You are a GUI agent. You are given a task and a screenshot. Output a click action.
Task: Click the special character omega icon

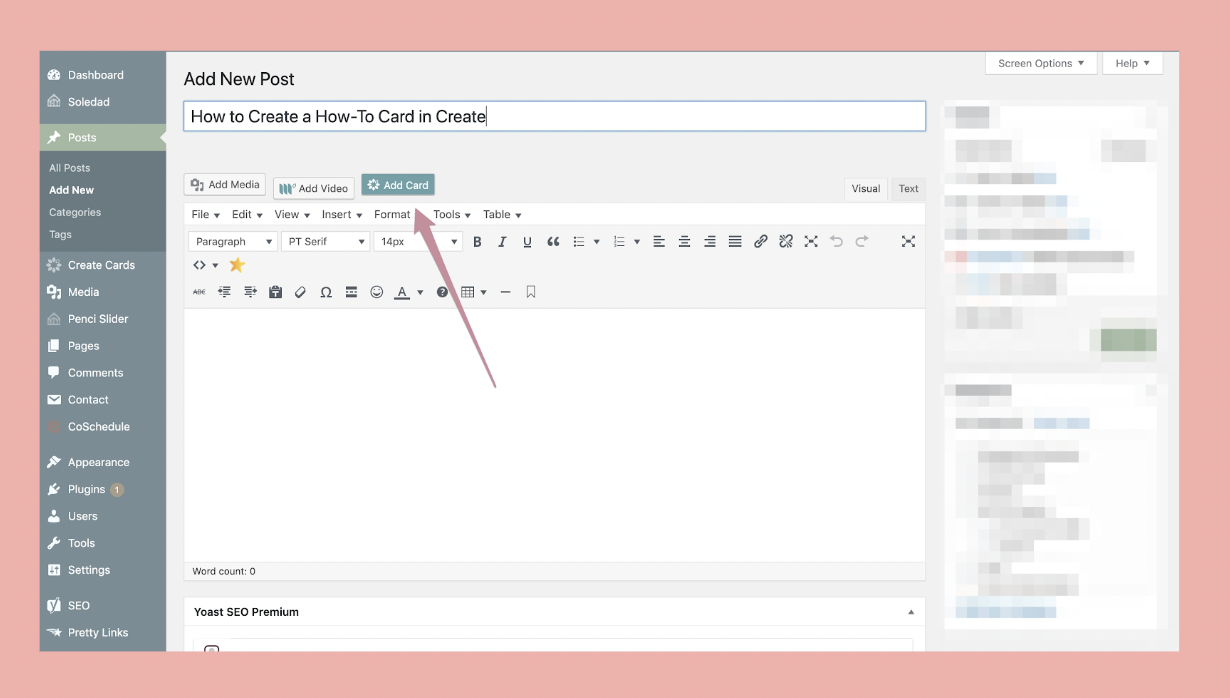pyautogui.click(x=326, y=292)
